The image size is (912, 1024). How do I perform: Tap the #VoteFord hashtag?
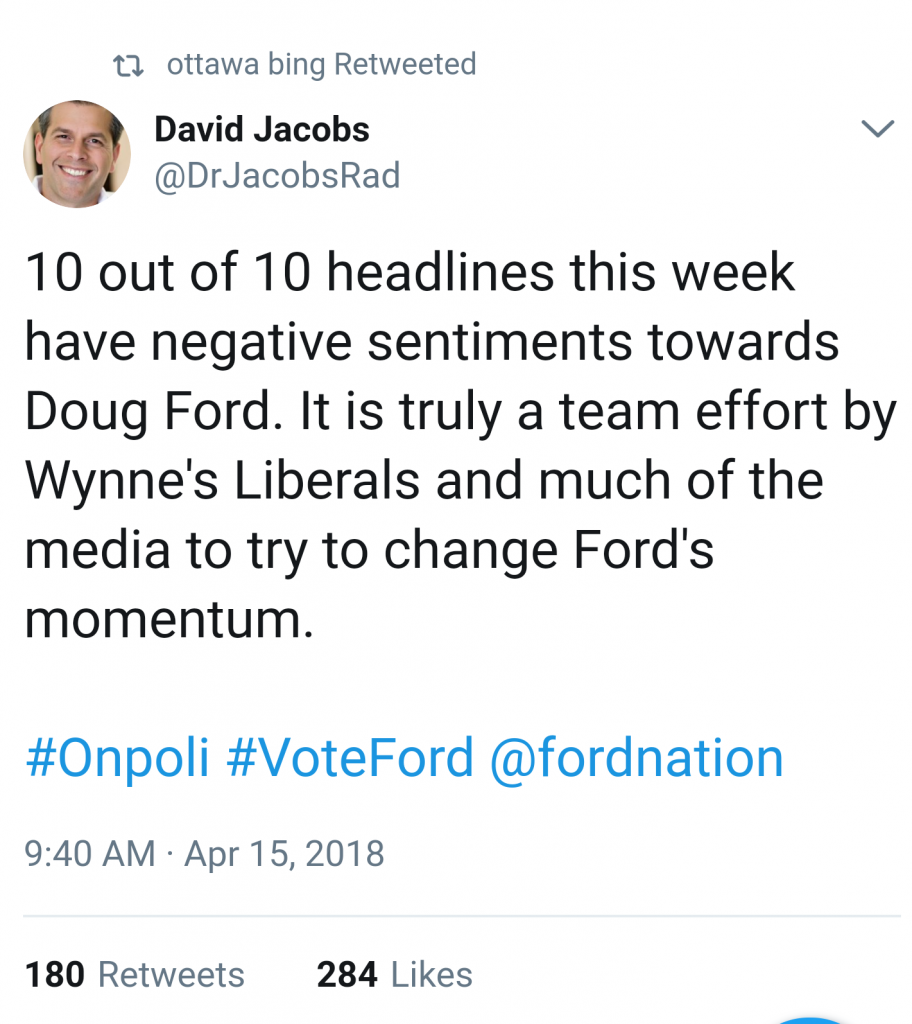(x=350, y=759)
